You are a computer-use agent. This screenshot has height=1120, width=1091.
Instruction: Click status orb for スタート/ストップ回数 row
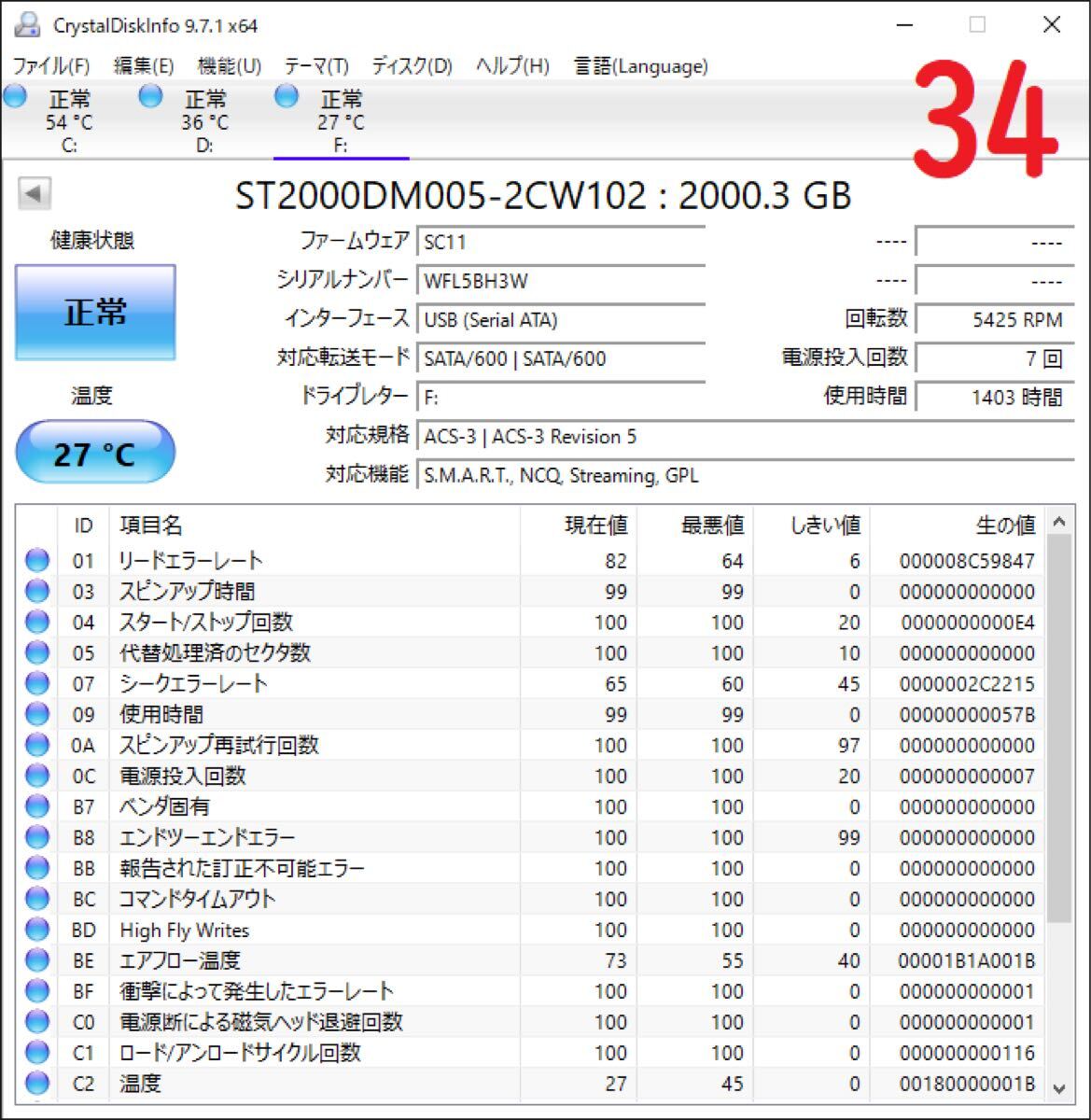(x=37, y=623)
